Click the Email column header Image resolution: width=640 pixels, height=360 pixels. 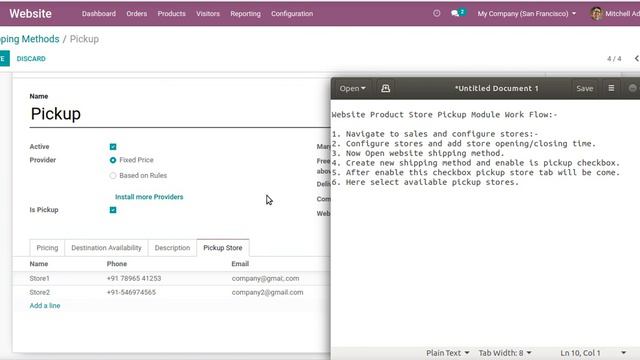coord(240,264)
